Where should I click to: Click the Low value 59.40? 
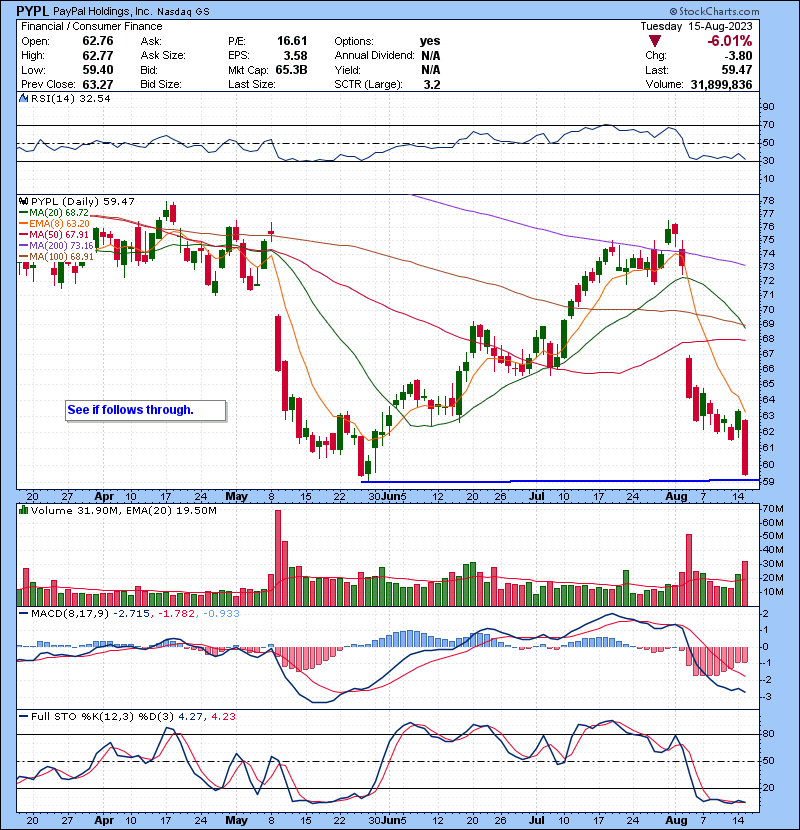coord(98,70)
